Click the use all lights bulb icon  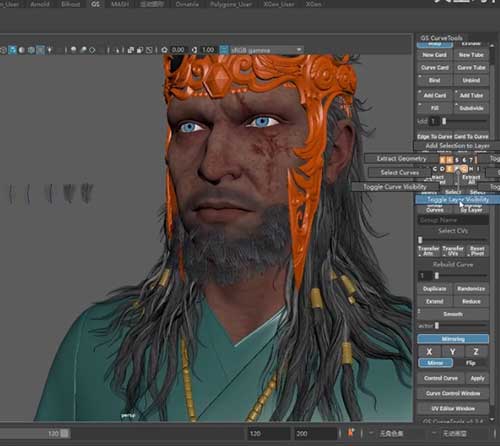pyautogui.click(x=50, y=50)
